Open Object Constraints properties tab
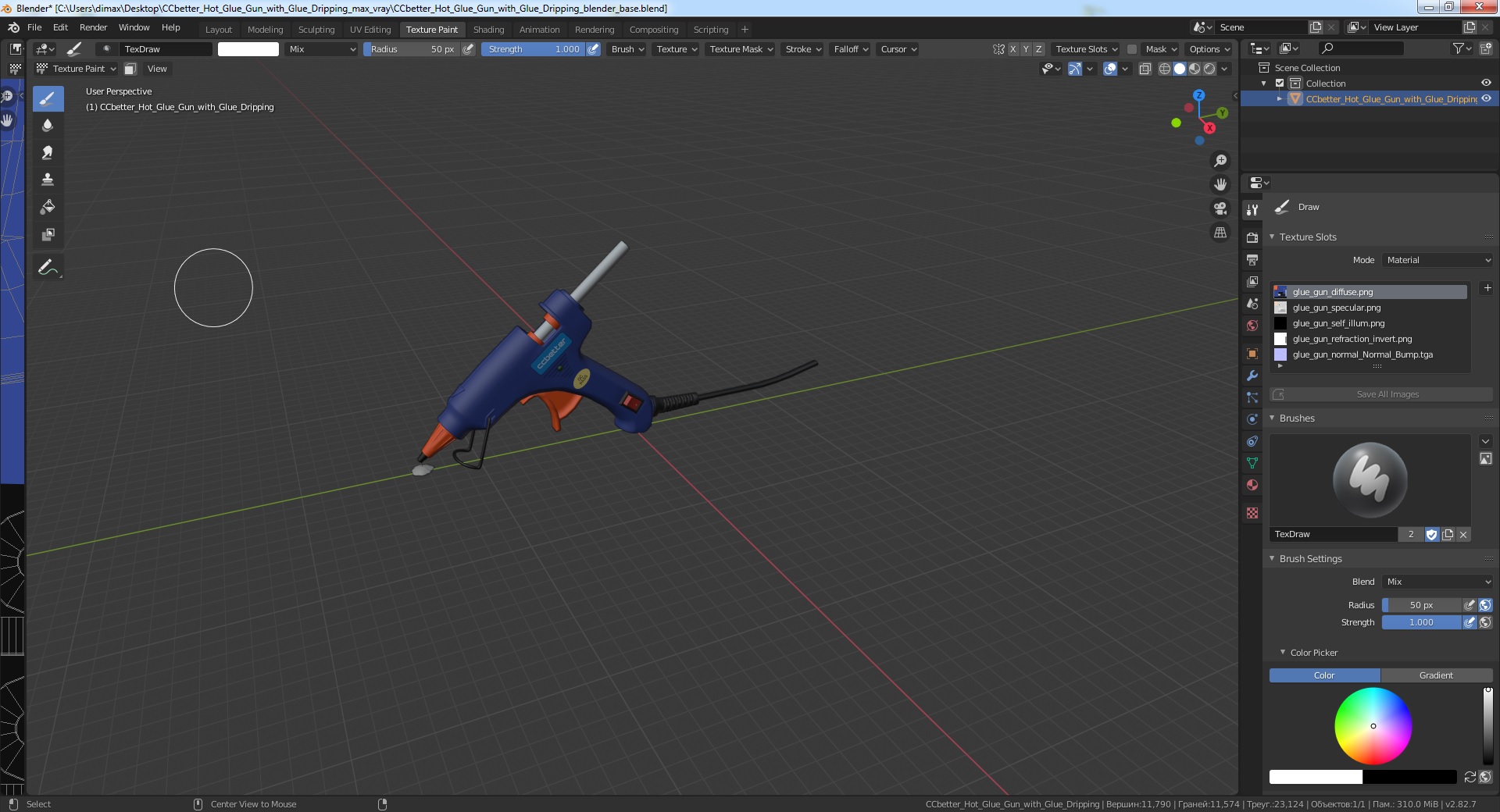 coord(1252,441)
